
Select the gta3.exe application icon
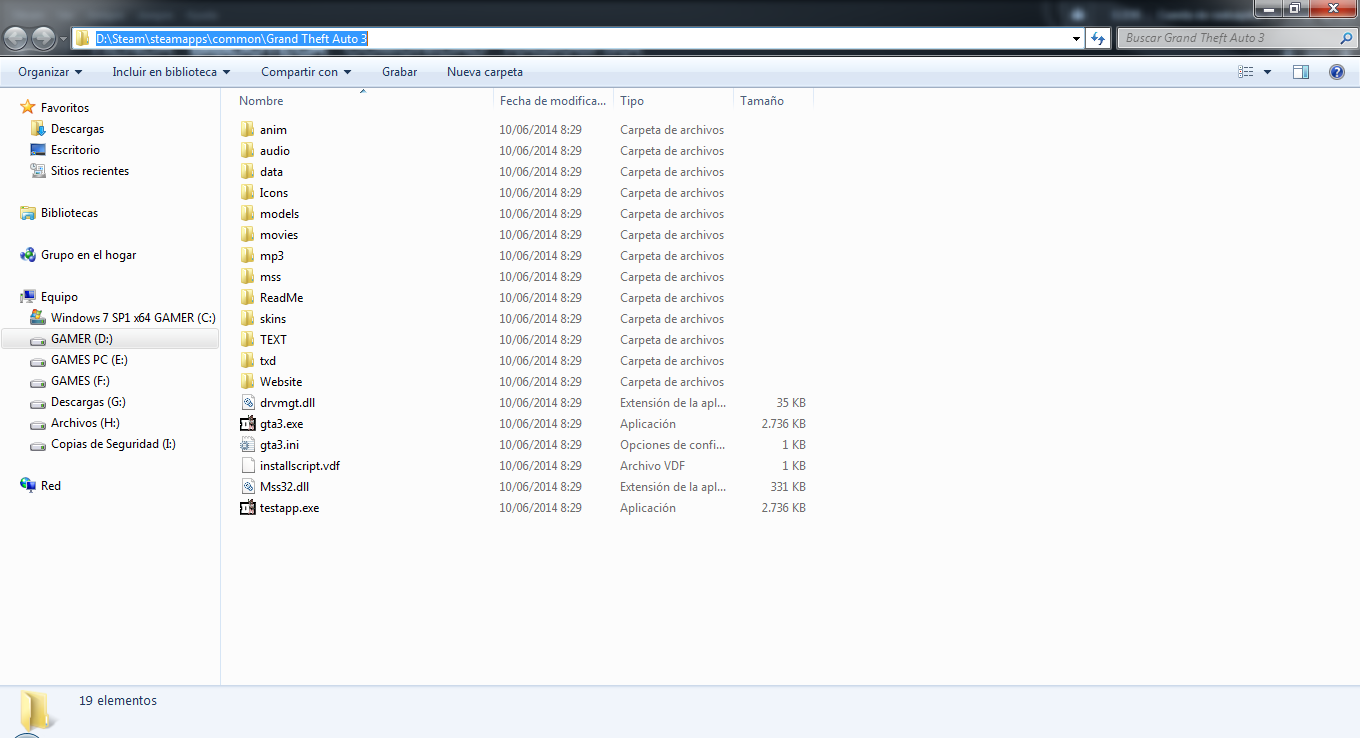(x=248, y=424)
